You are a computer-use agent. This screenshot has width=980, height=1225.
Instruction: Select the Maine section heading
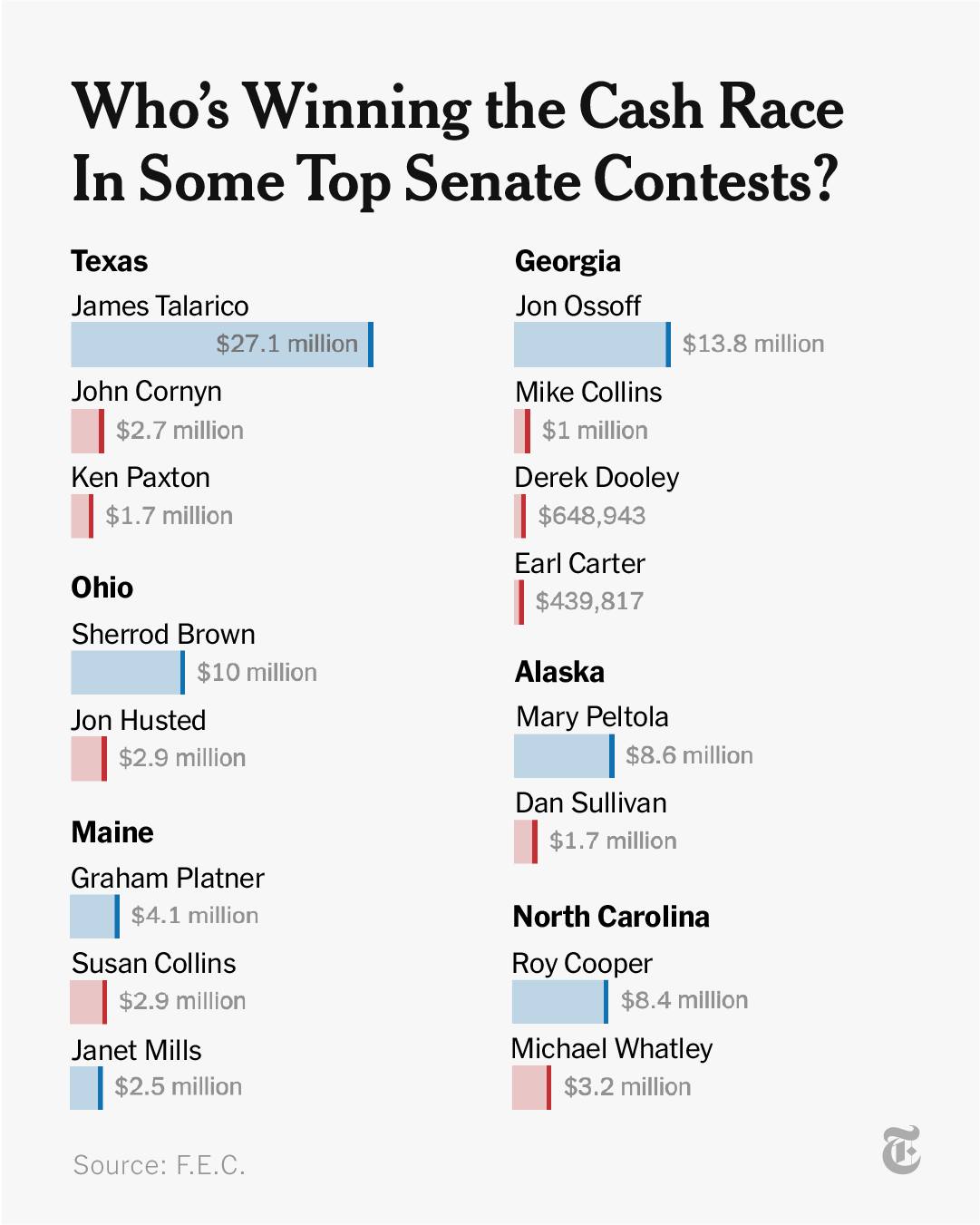[x=112, y=832]
